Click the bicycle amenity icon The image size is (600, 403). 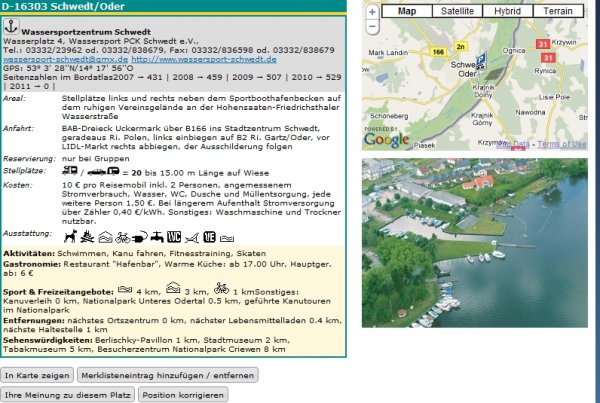tap(124, 237)
